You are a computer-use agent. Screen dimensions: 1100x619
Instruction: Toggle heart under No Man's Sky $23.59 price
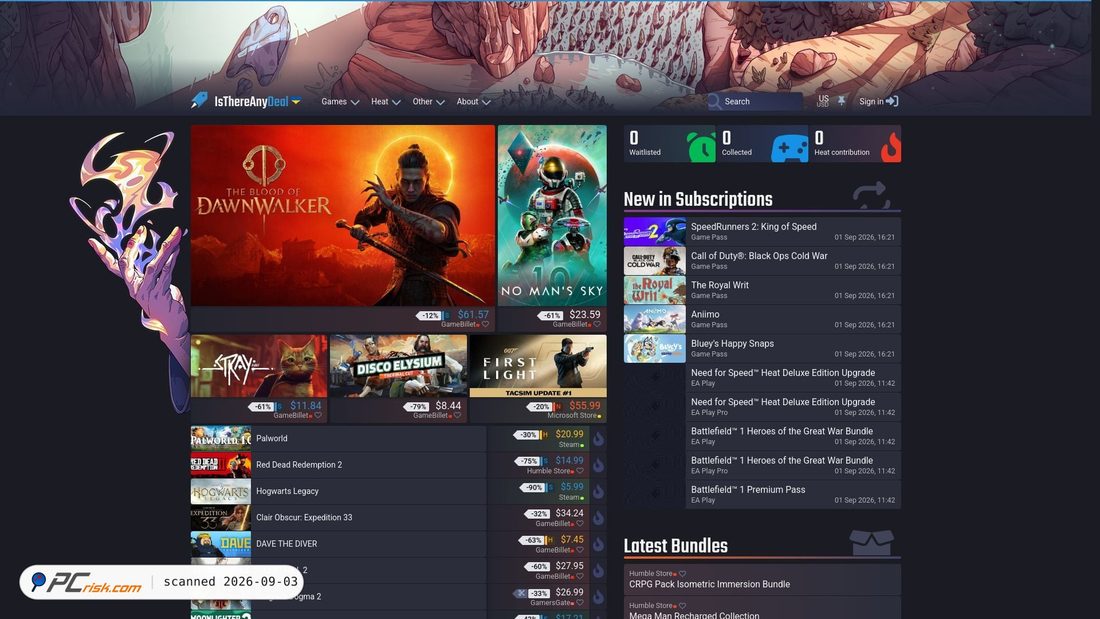[597, 324]
